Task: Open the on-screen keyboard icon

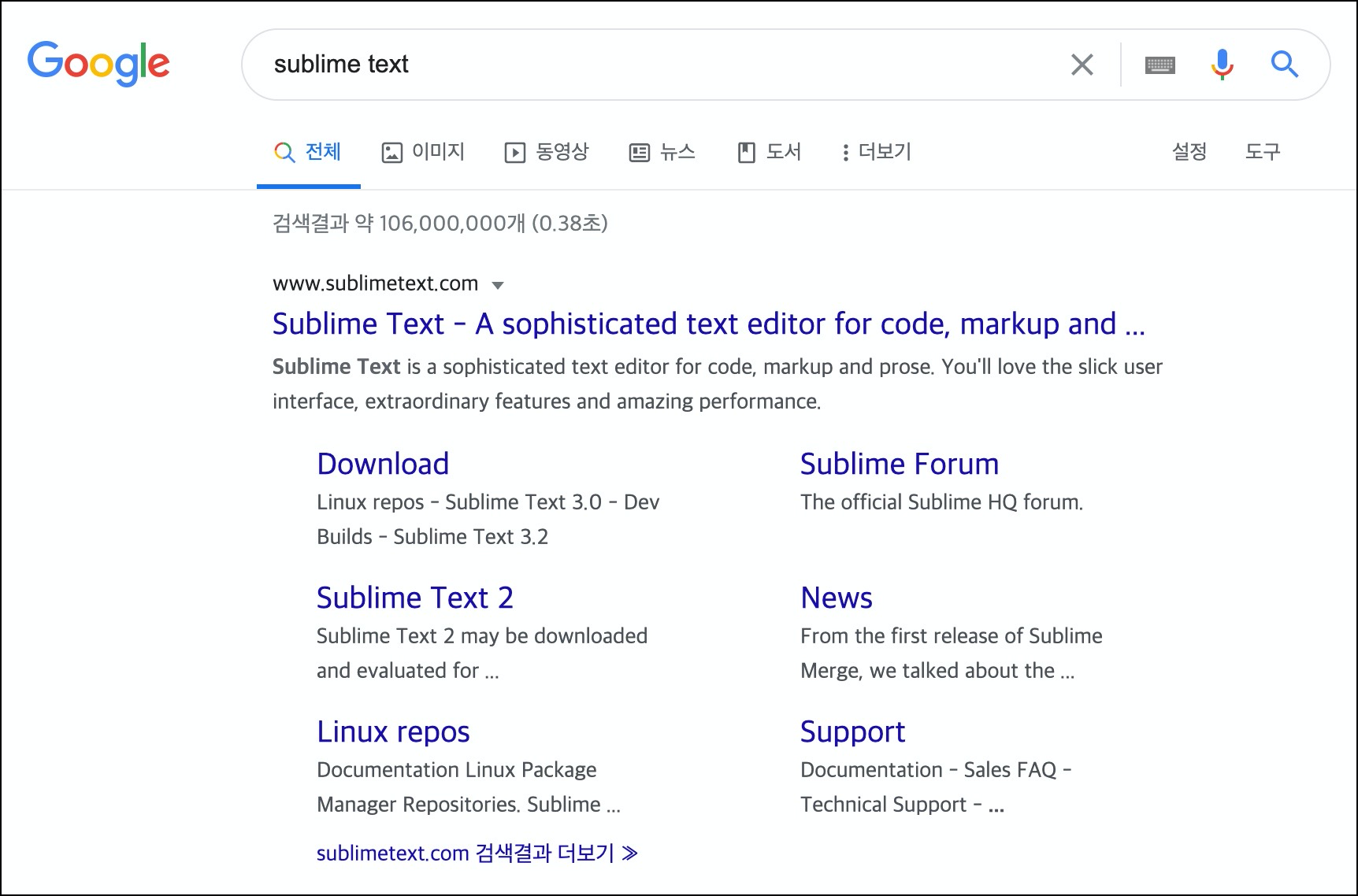Action: (x=1159, y=65)
